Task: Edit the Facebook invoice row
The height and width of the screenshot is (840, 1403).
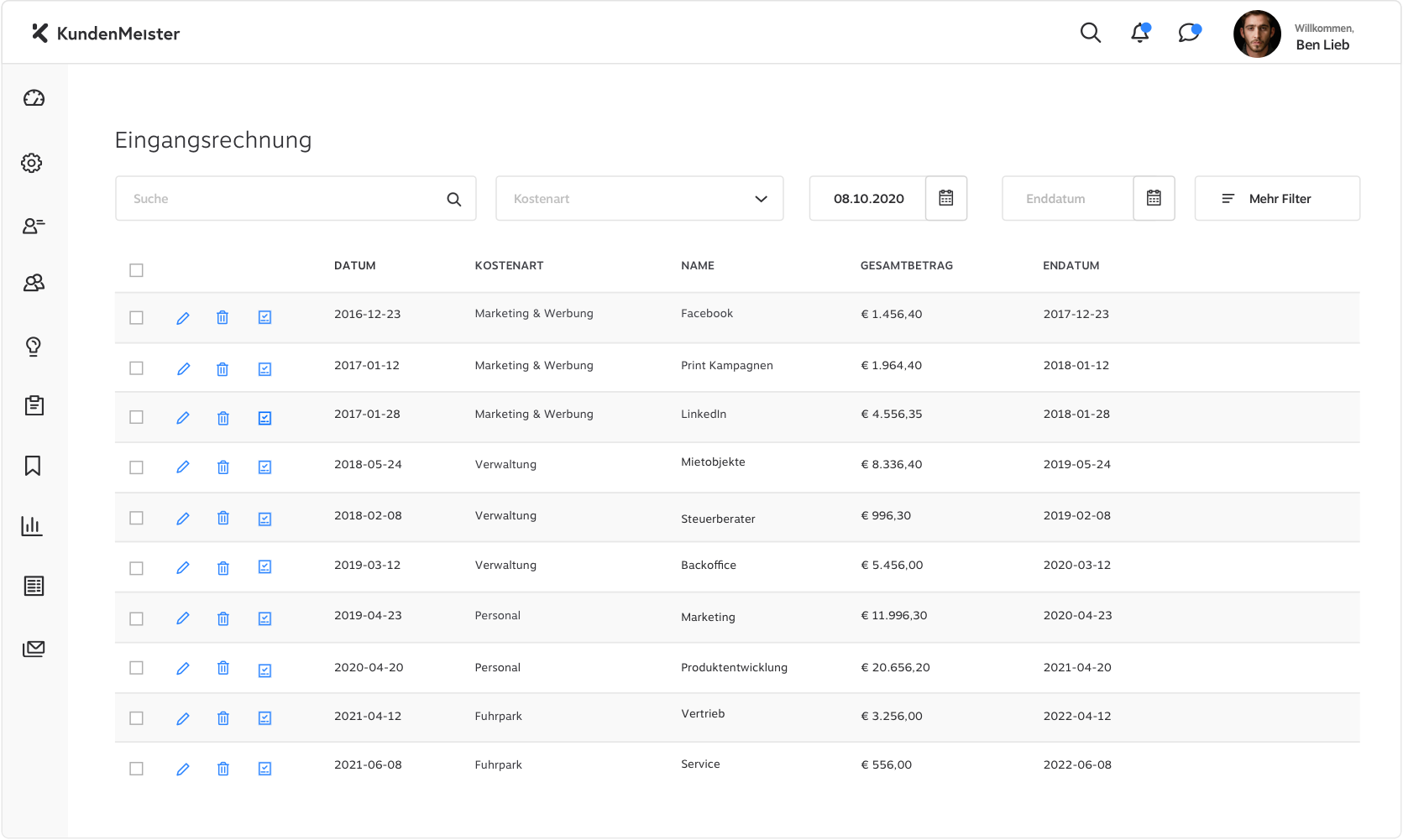Action: tap(183, 318)
